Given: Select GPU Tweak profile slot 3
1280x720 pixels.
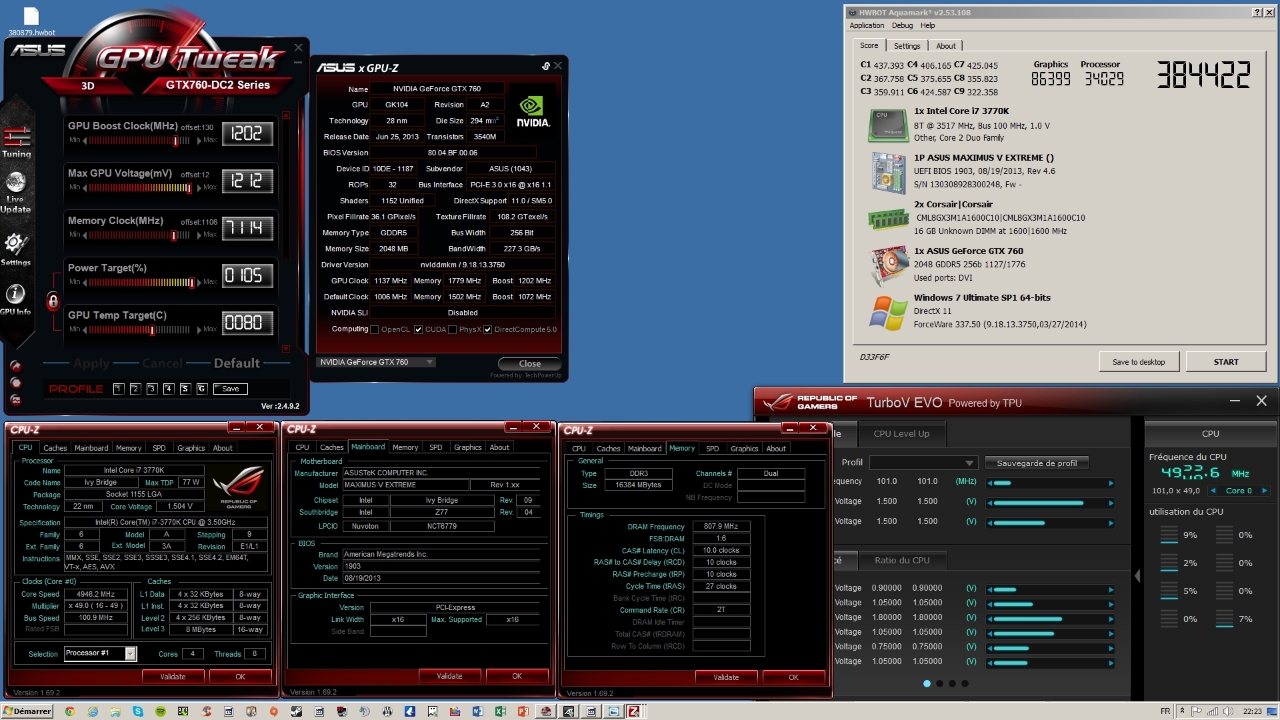Looking at the screenshot, I should (151, 388).
